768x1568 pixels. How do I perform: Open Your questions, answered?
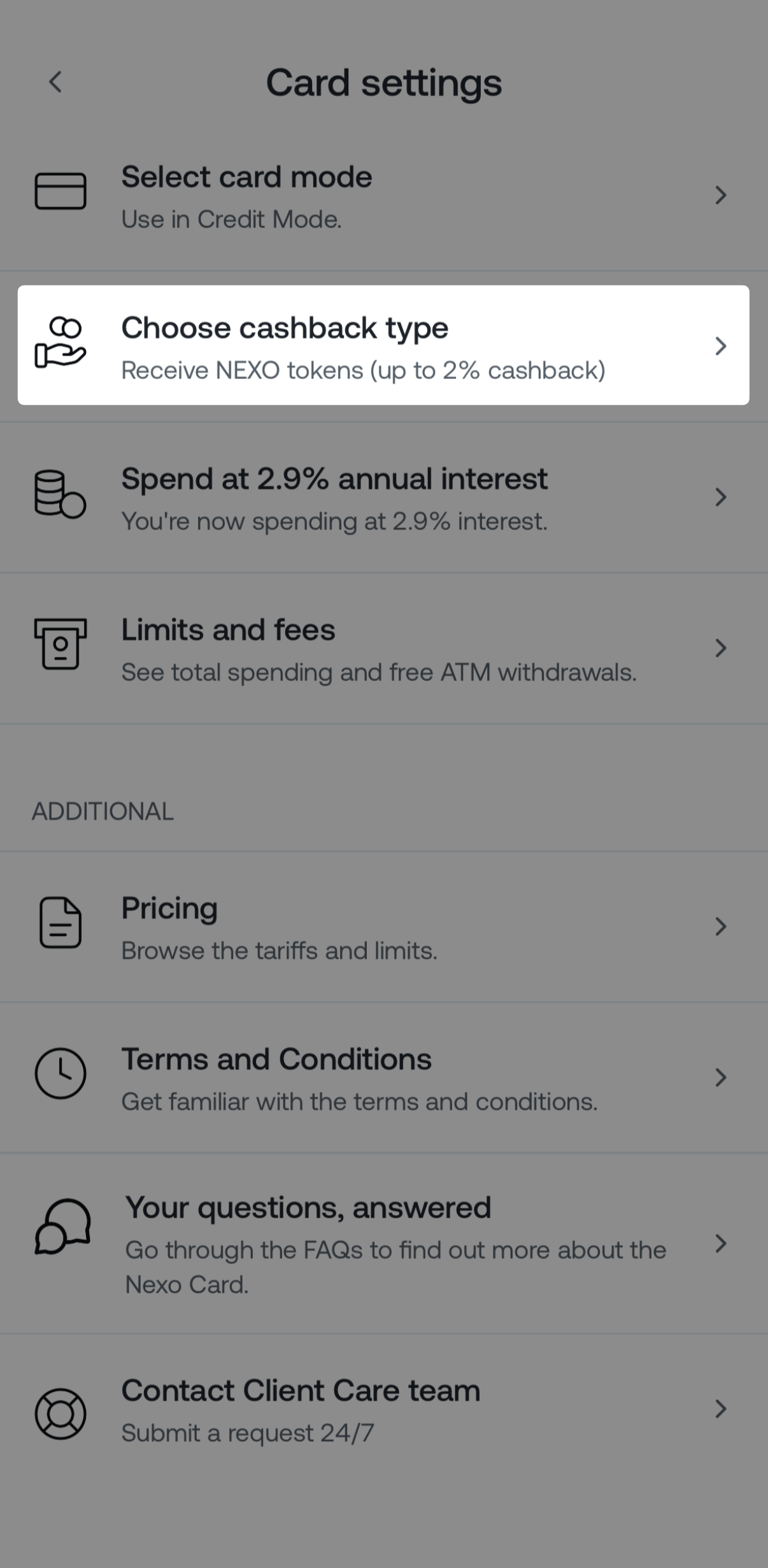click(308, 1208)
